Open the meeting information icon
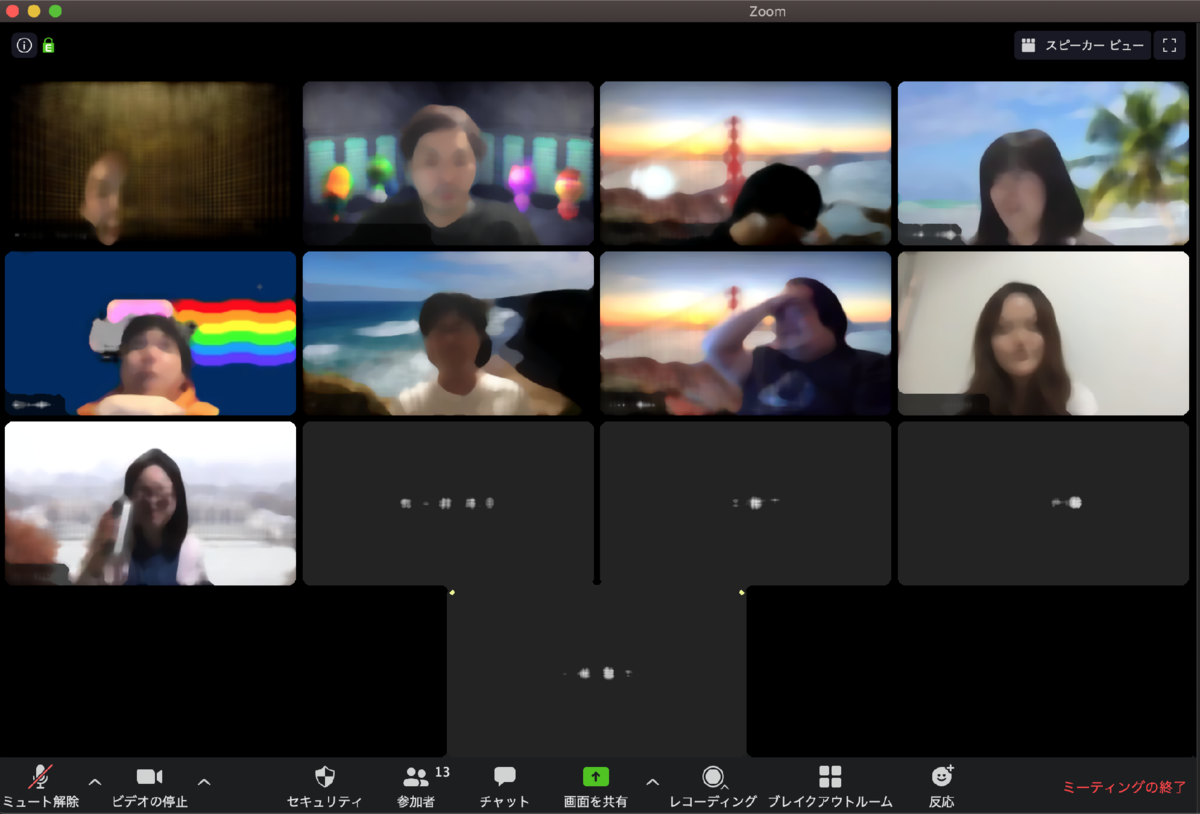Viewport: 1200px width, 814px height. [x=24, y=45]
